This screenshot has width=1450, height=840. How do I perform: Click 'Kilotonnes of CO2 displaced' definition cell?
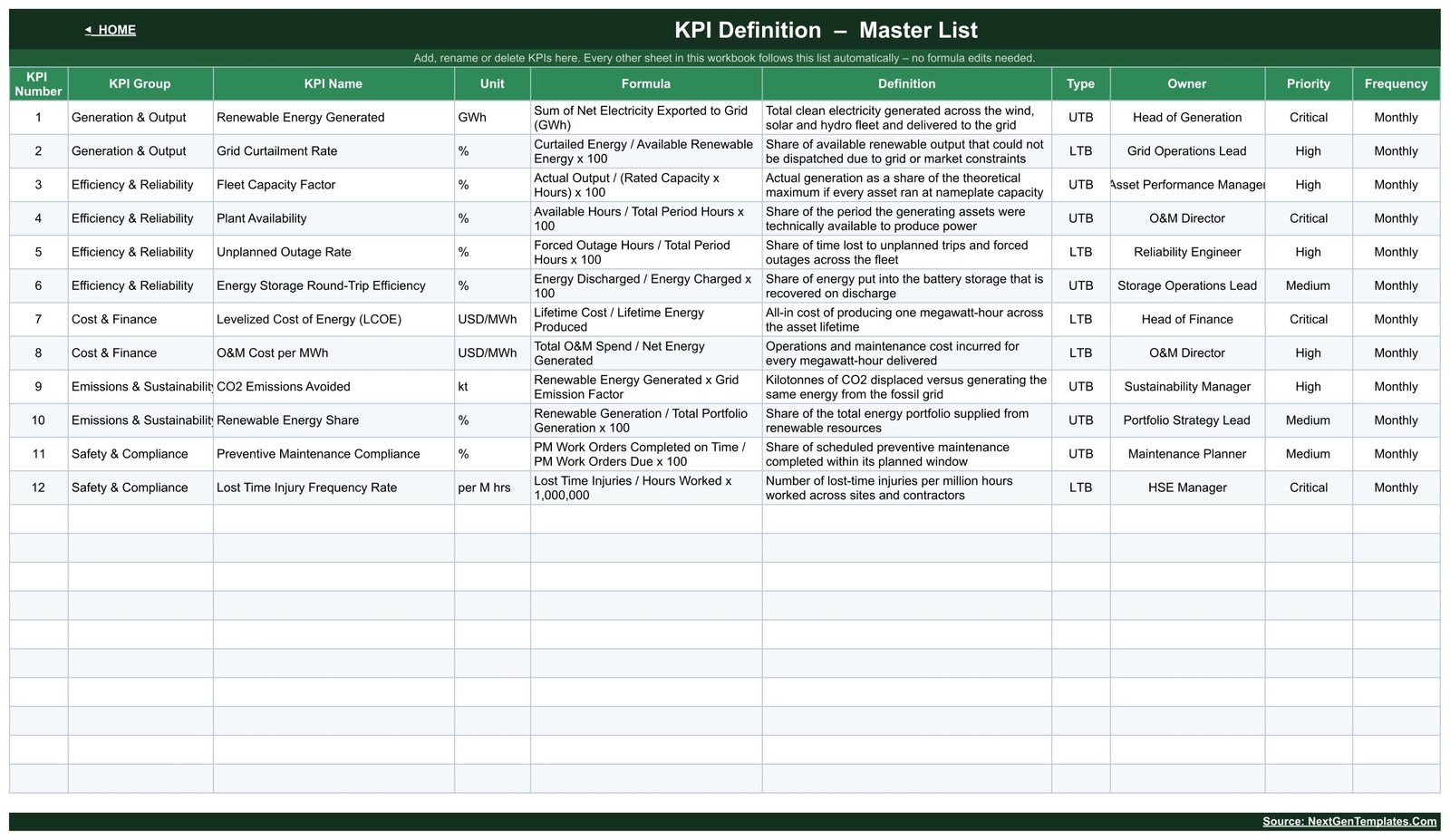coord(906,386)
